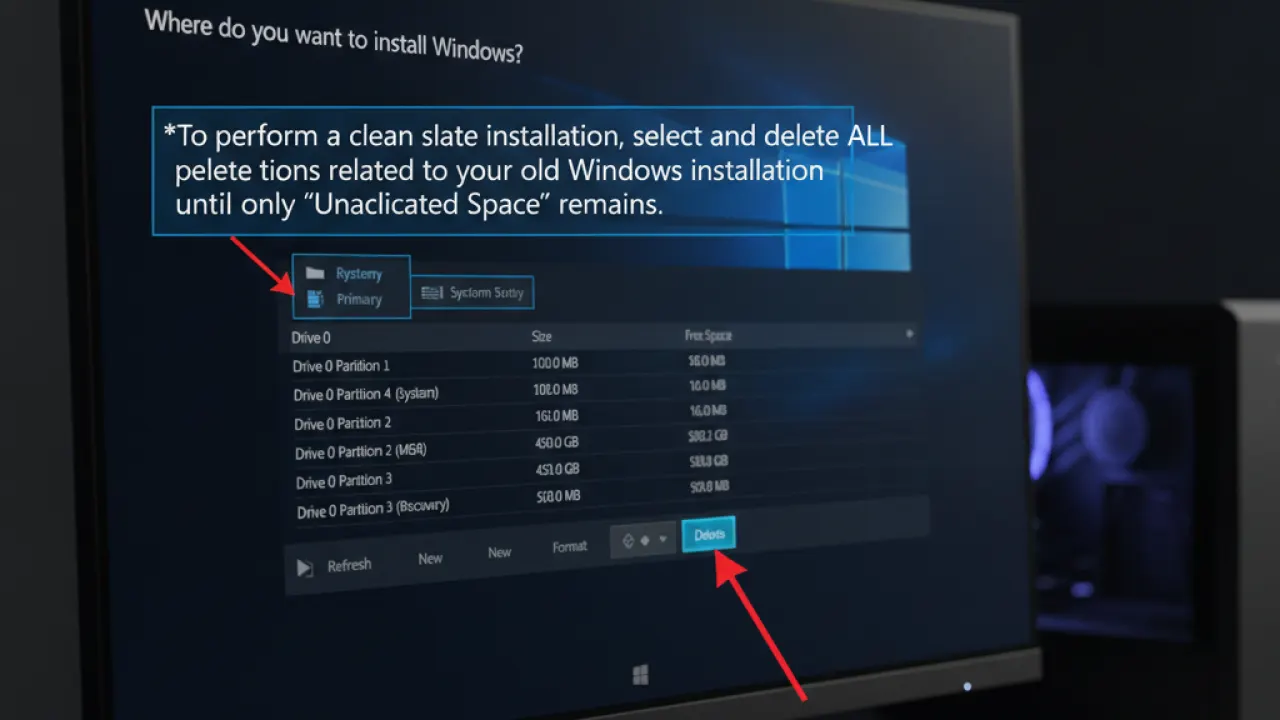Select the Primary entry
This screenshot has width=1280, height=720.
[359, 299]
